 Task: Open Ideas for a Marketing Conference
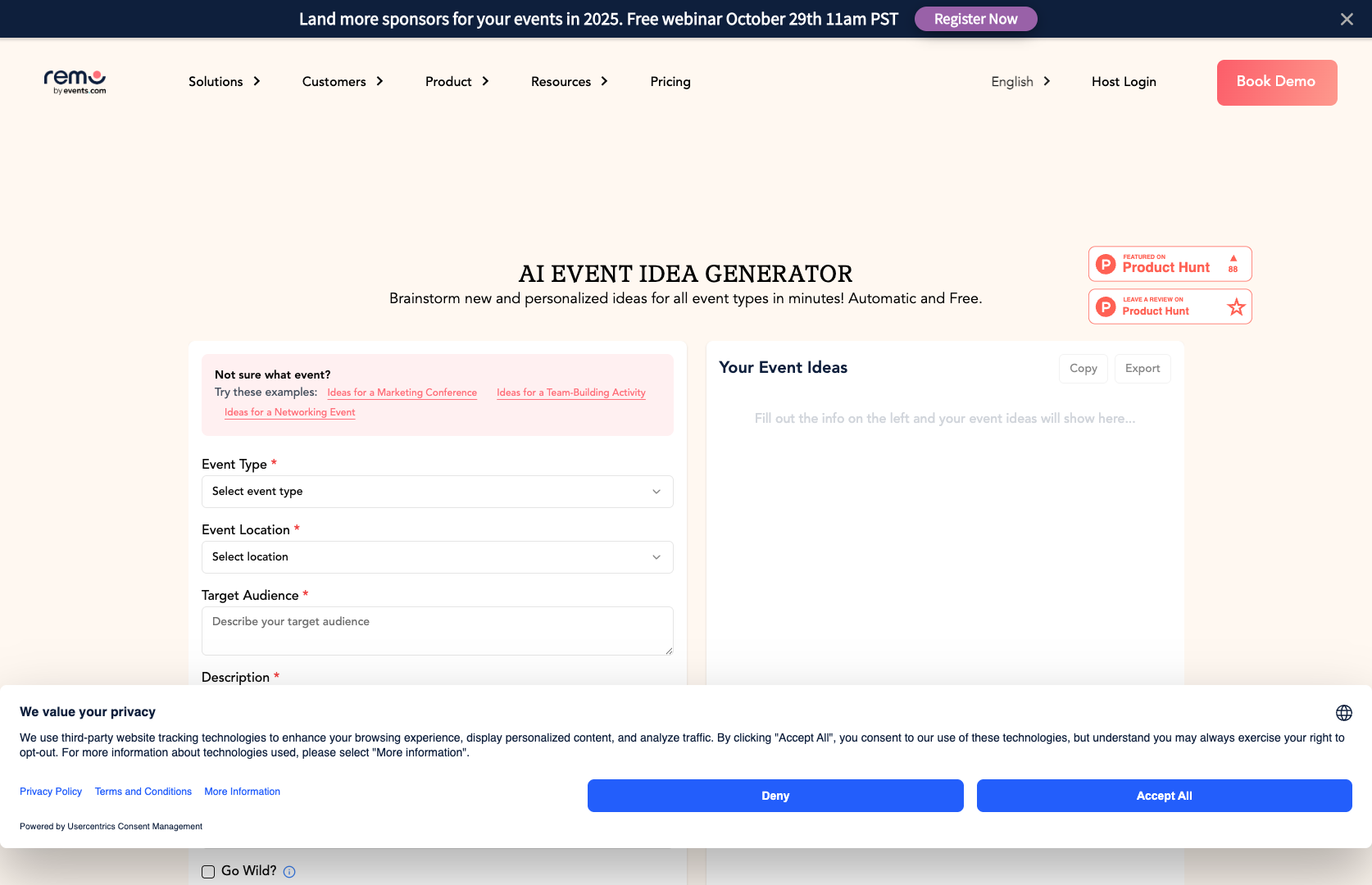coord(402,393)
